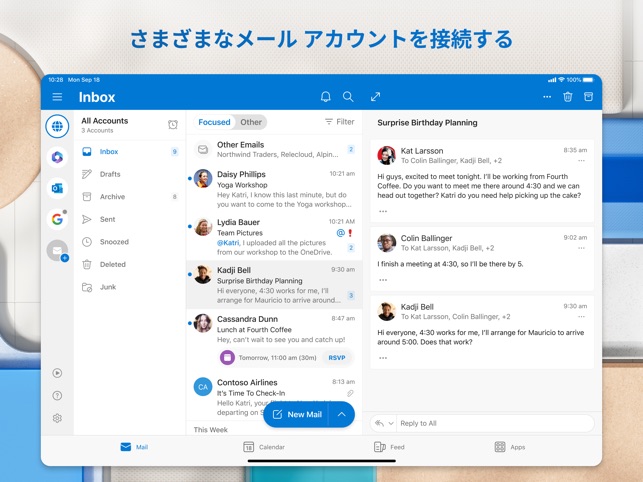Viewport: 643px width, 482px height.
Task: Add a new mail account icon
Action: pyautogui.click(x=57, y=251)
